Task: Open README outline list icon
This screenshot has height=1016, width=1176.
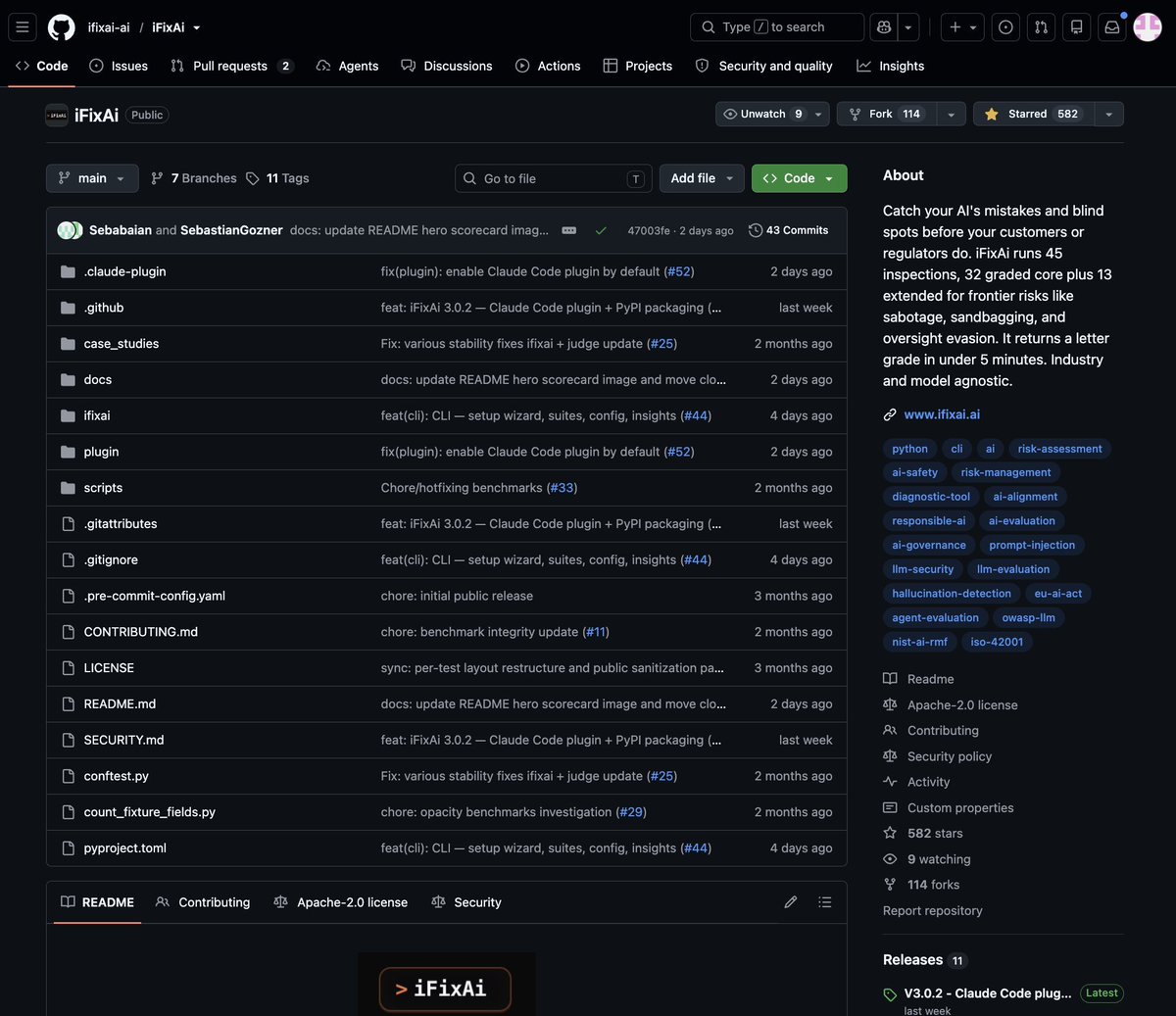Action: click(825, 902)
